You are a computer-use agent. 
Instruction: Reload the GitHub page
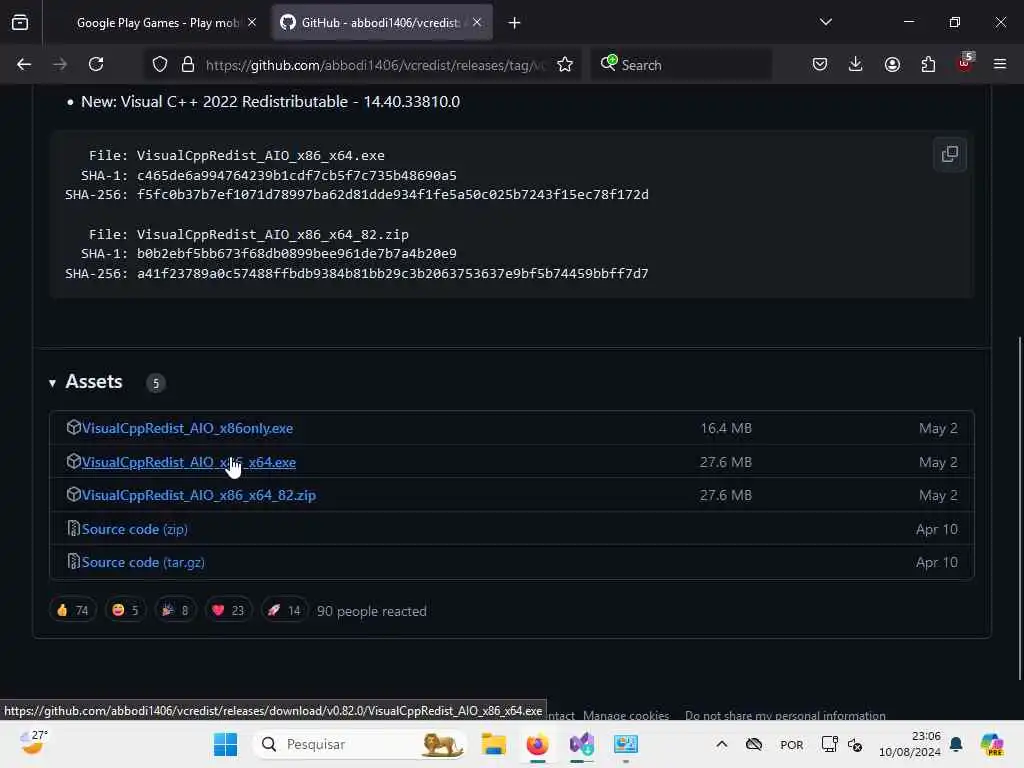(x=96, y=65)
